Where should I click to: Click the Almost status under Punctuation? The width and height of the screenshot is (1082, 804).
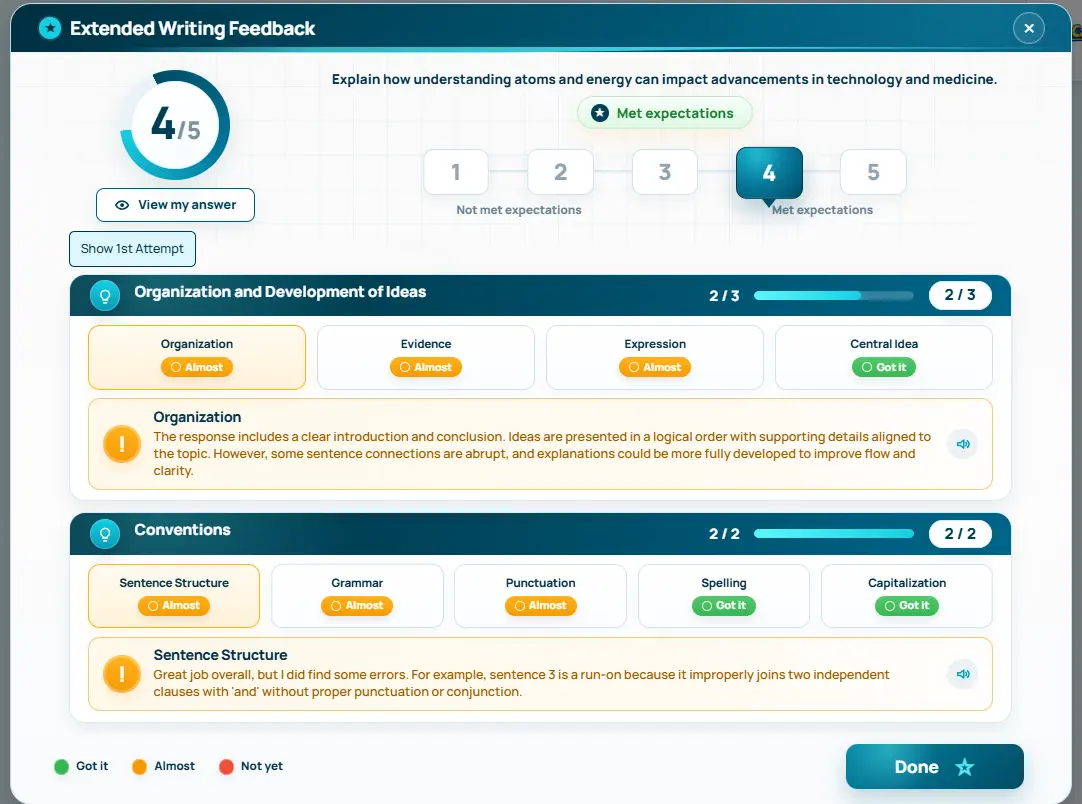tap(540, 605)
